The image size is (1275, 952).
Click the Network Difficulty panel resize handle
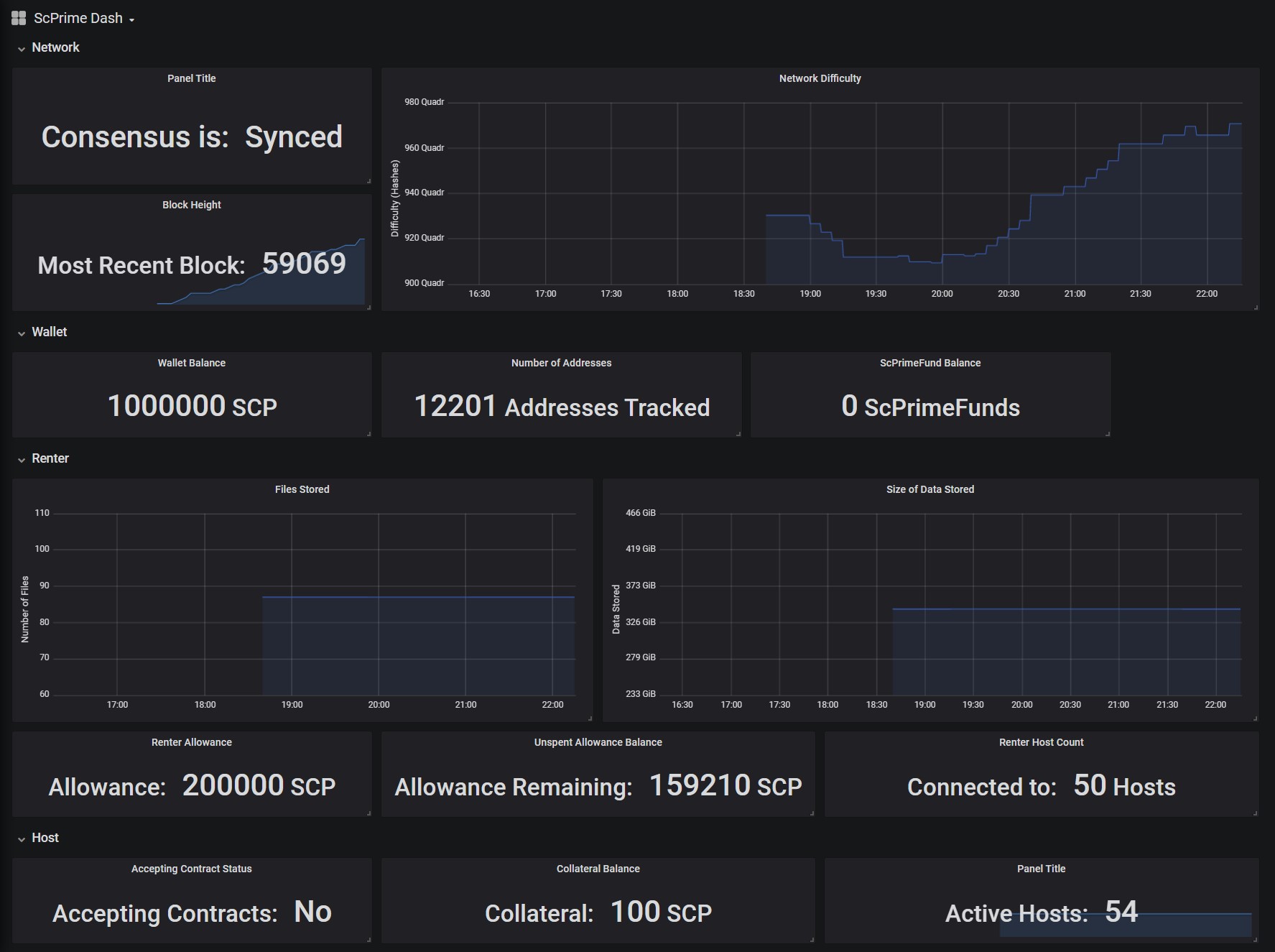coord(1256,308)
